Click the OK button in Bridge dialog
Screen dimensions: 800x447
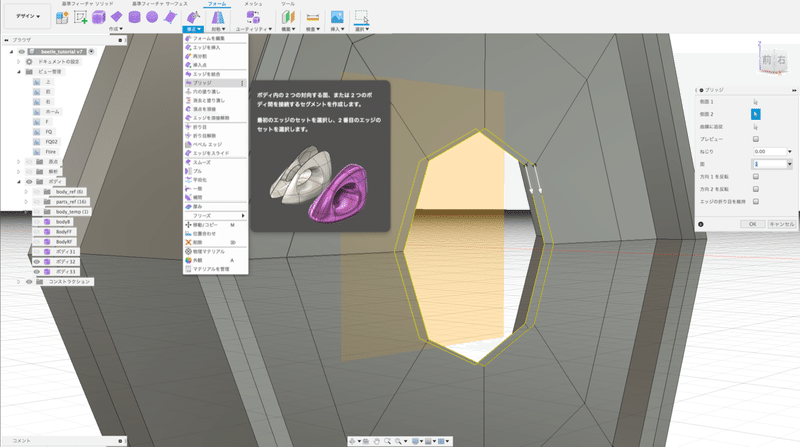pyautogui.click(x=753, y=224)
